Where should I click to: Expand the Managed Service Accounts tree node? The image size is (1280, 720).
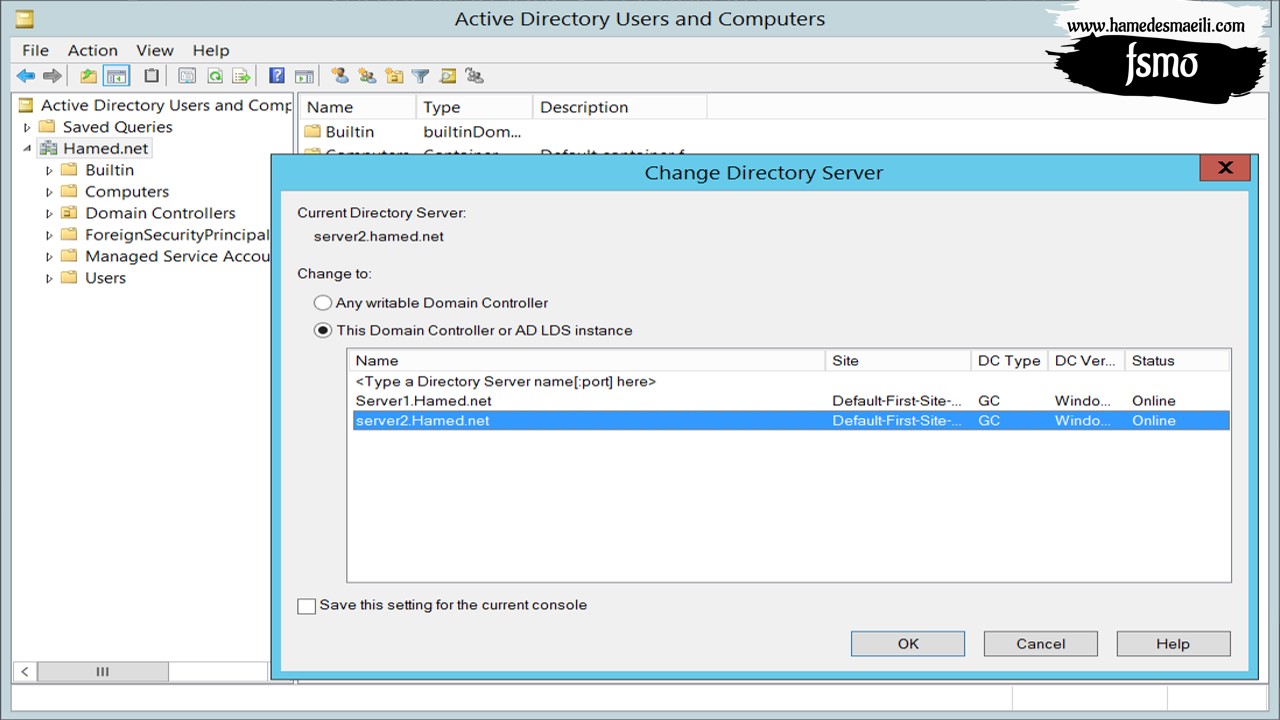pyautogui.click(x=49, y=257)
